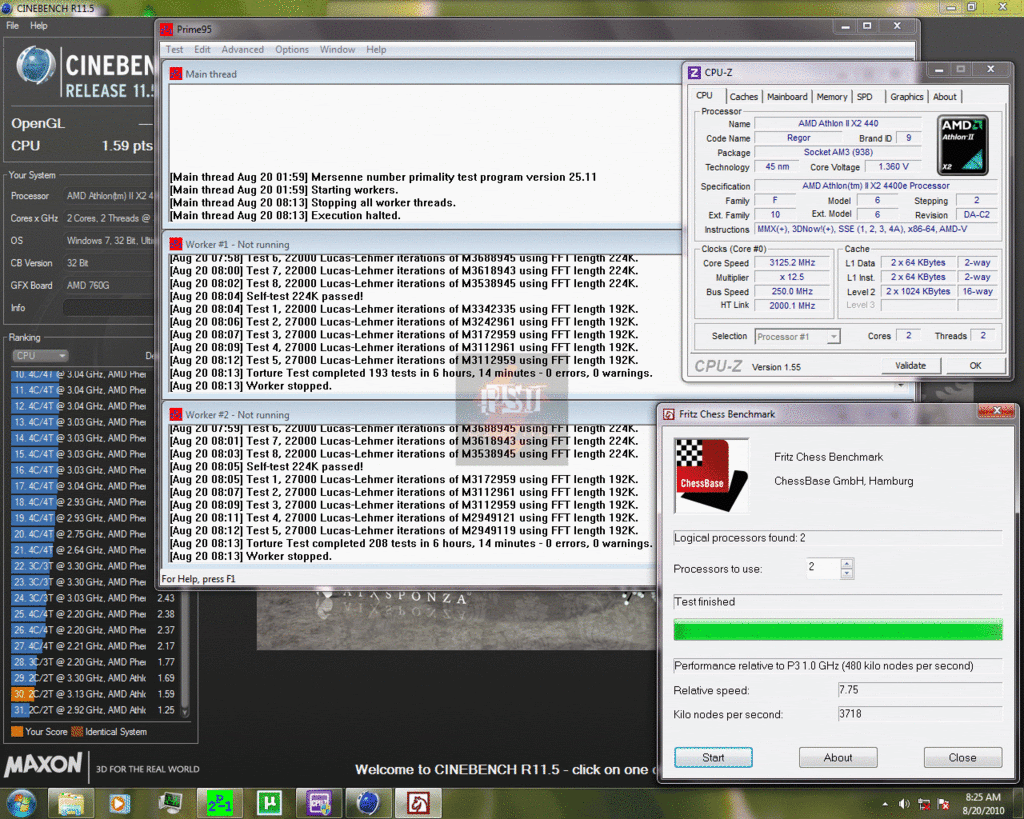Show hidden system tray icons

(885, 804)
